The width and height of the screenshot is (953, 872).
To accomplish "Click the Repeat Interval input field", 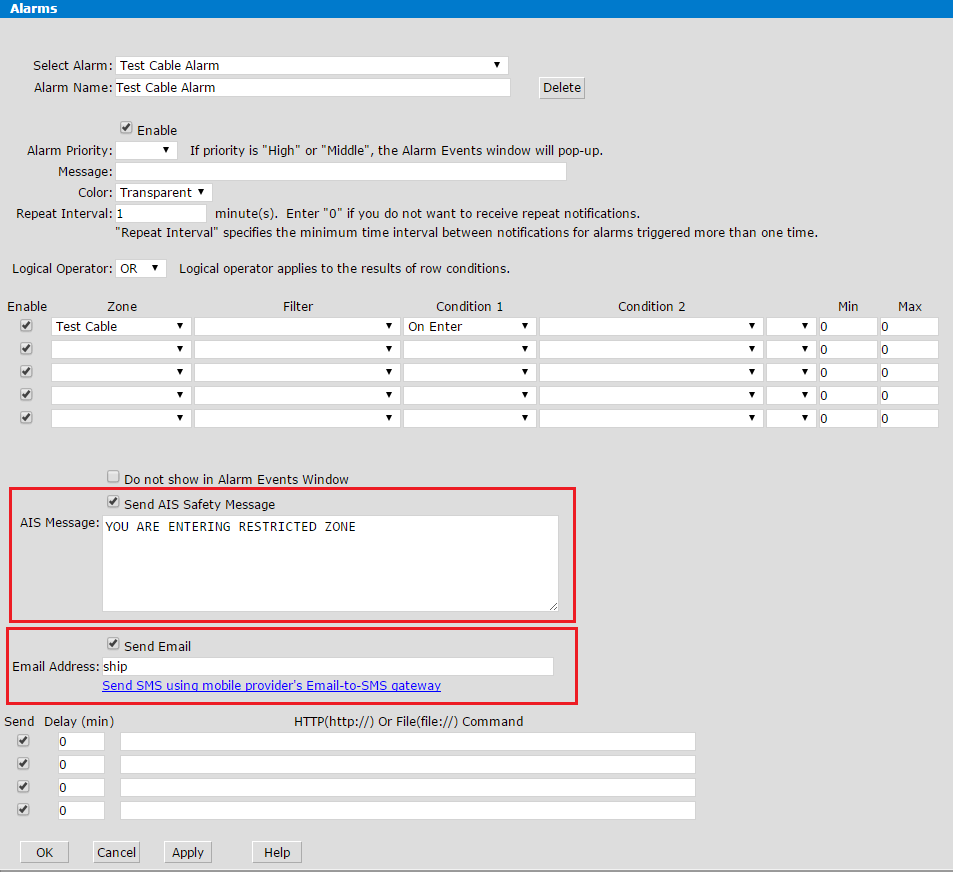I will [x=160, y=214].
